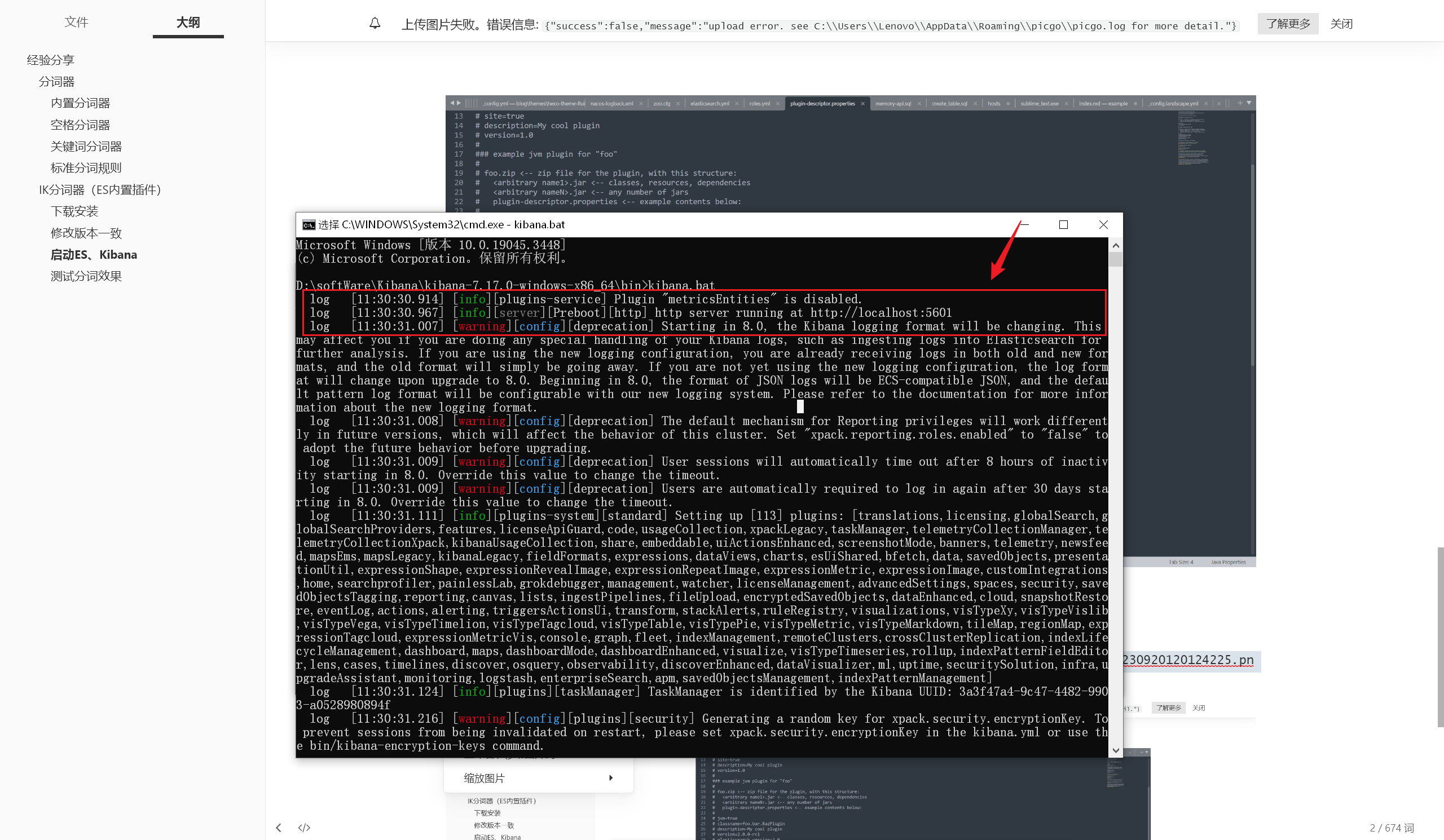Go to outline heading 关键词分词器
Viewport: 1444px width, 840px height.
(x=86, y=147)
